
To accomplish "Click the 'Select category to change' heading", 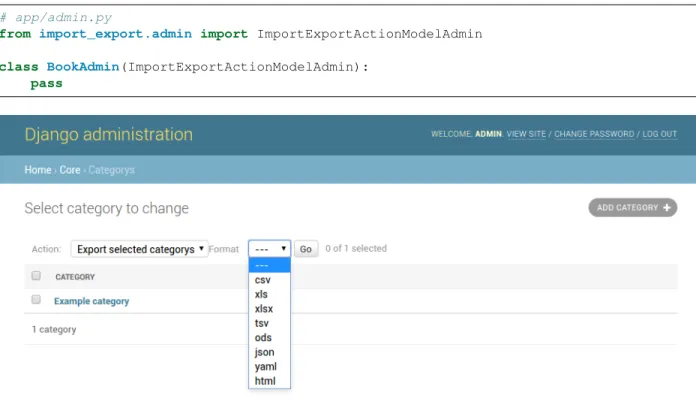I will point(107,208).
